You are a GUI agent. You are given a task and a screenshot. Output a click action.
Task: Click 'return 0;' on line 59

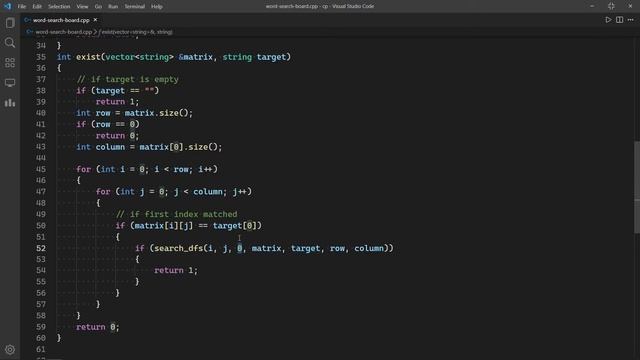98,327
